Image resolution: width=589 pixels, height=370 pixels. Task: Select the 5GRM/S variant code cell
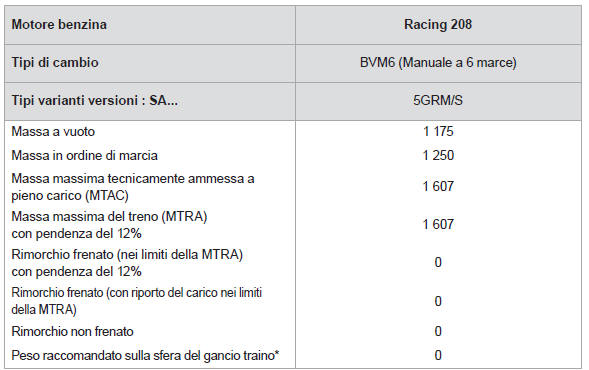(438, 101)
